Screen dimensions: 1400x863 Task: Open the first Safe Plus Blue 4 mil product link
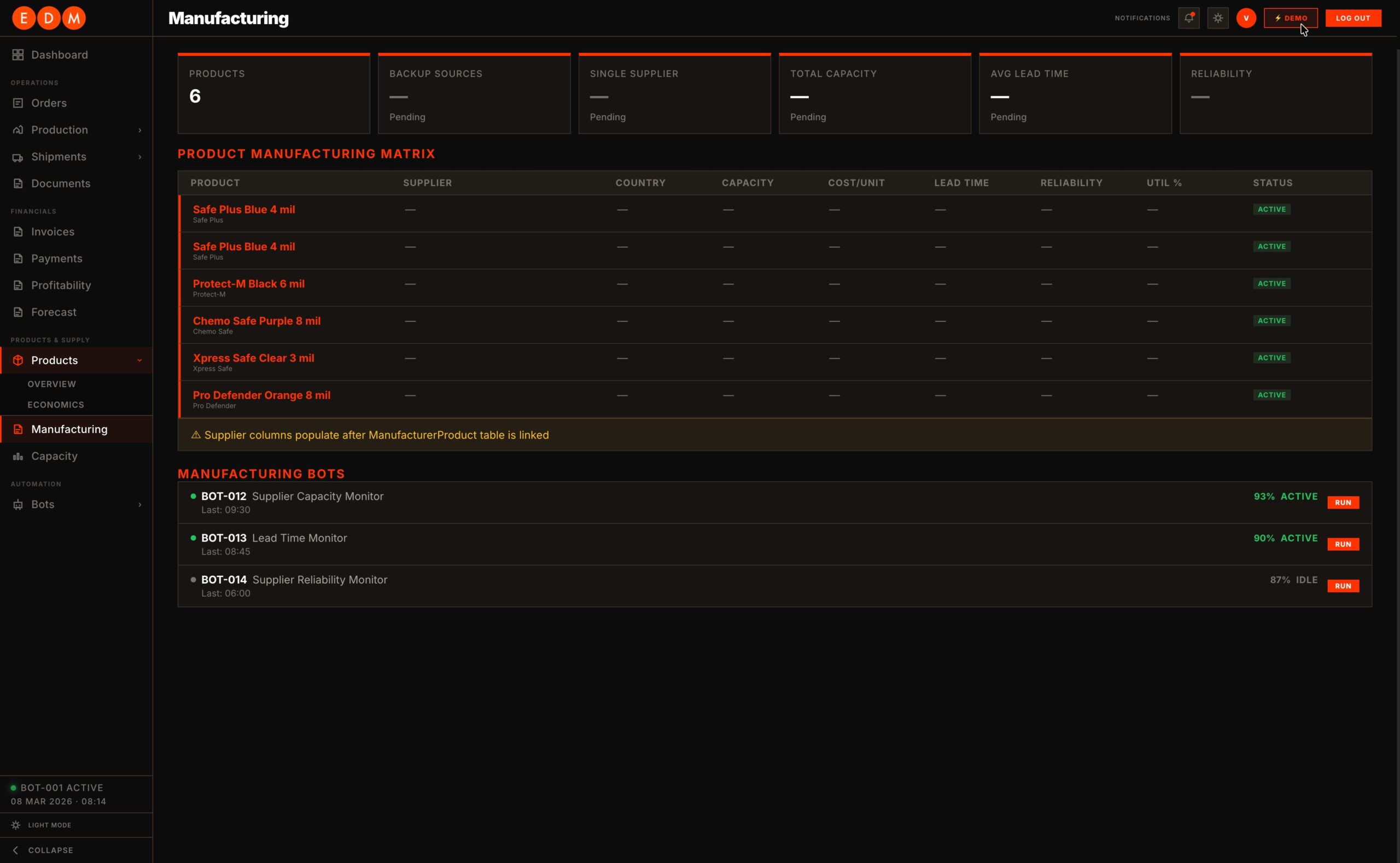pyautogui.click(x=244, y=209)
